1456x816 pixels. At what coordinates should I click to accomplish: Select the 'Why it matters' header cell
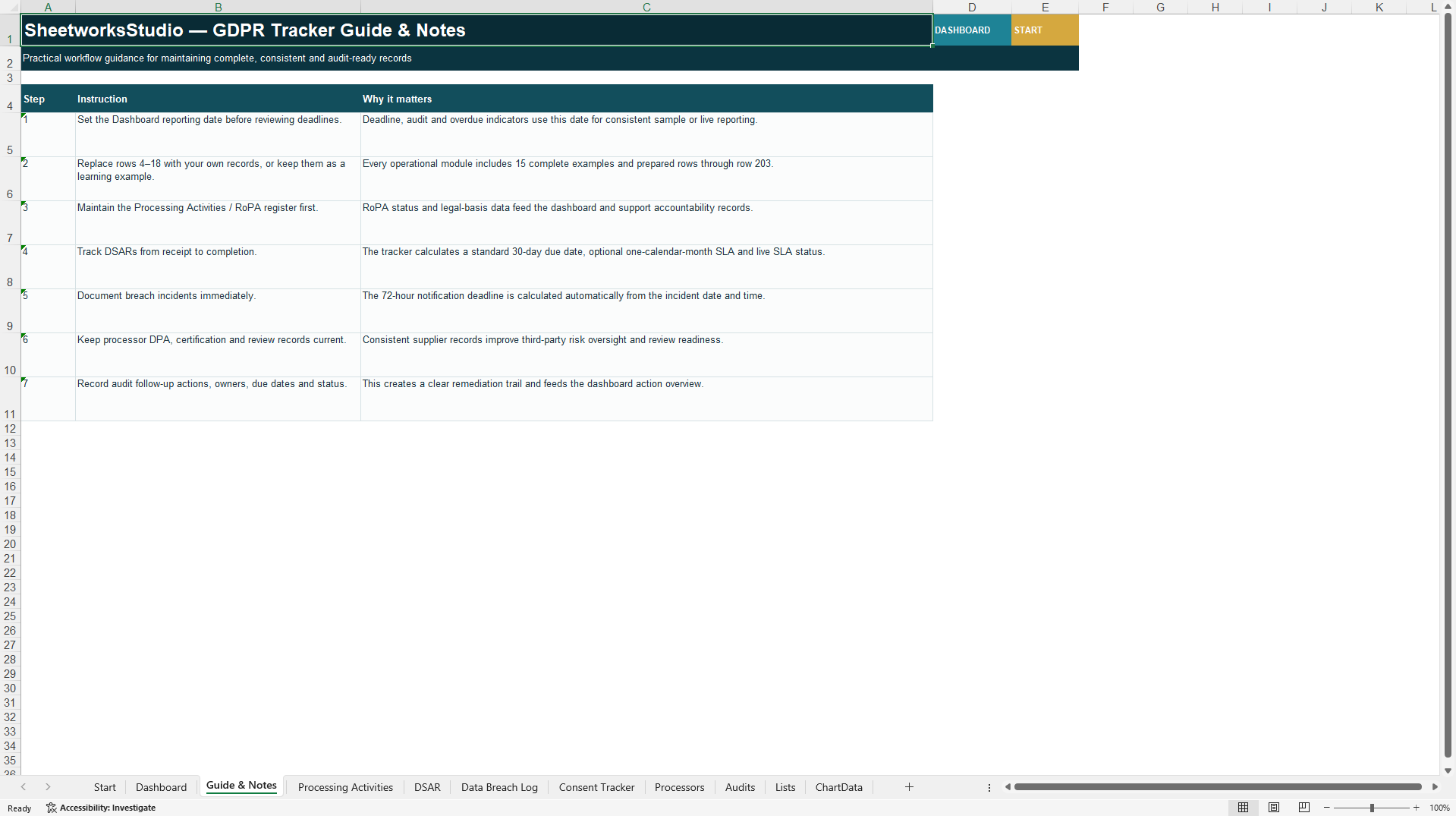646,99
